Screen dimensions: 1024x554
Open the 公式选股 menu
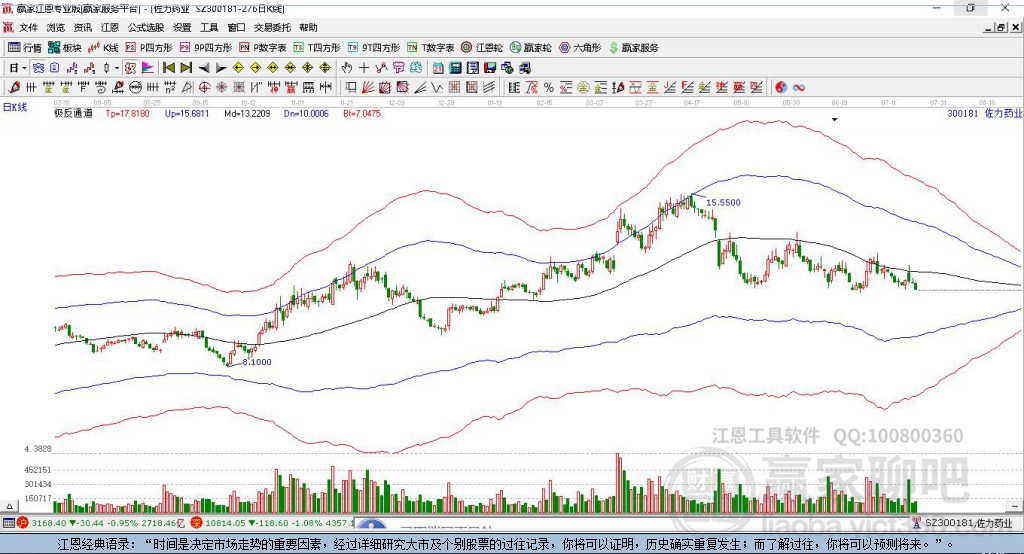(146, 27)
